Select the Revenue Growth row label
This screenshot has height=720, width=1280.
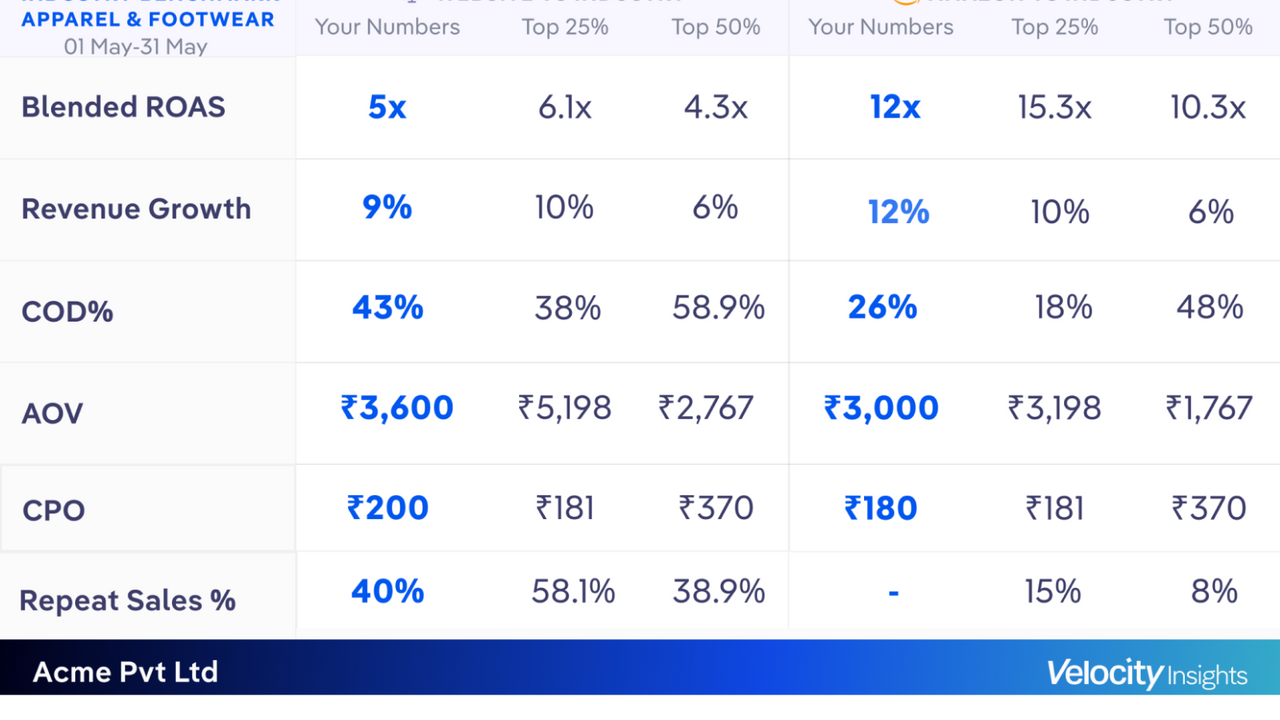coord(136,209)
